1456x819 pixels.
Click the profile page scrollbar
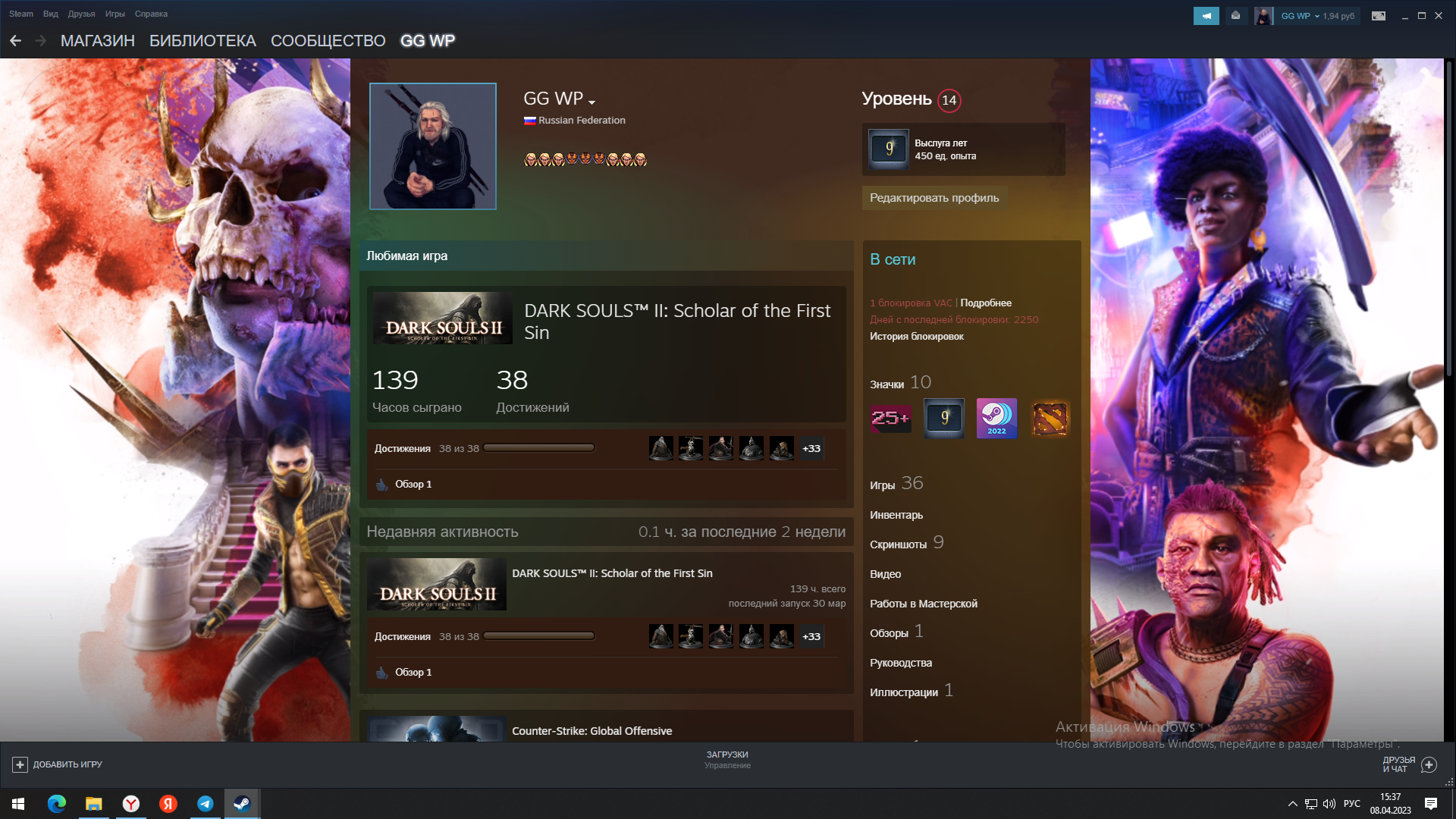click(1449, 220)
